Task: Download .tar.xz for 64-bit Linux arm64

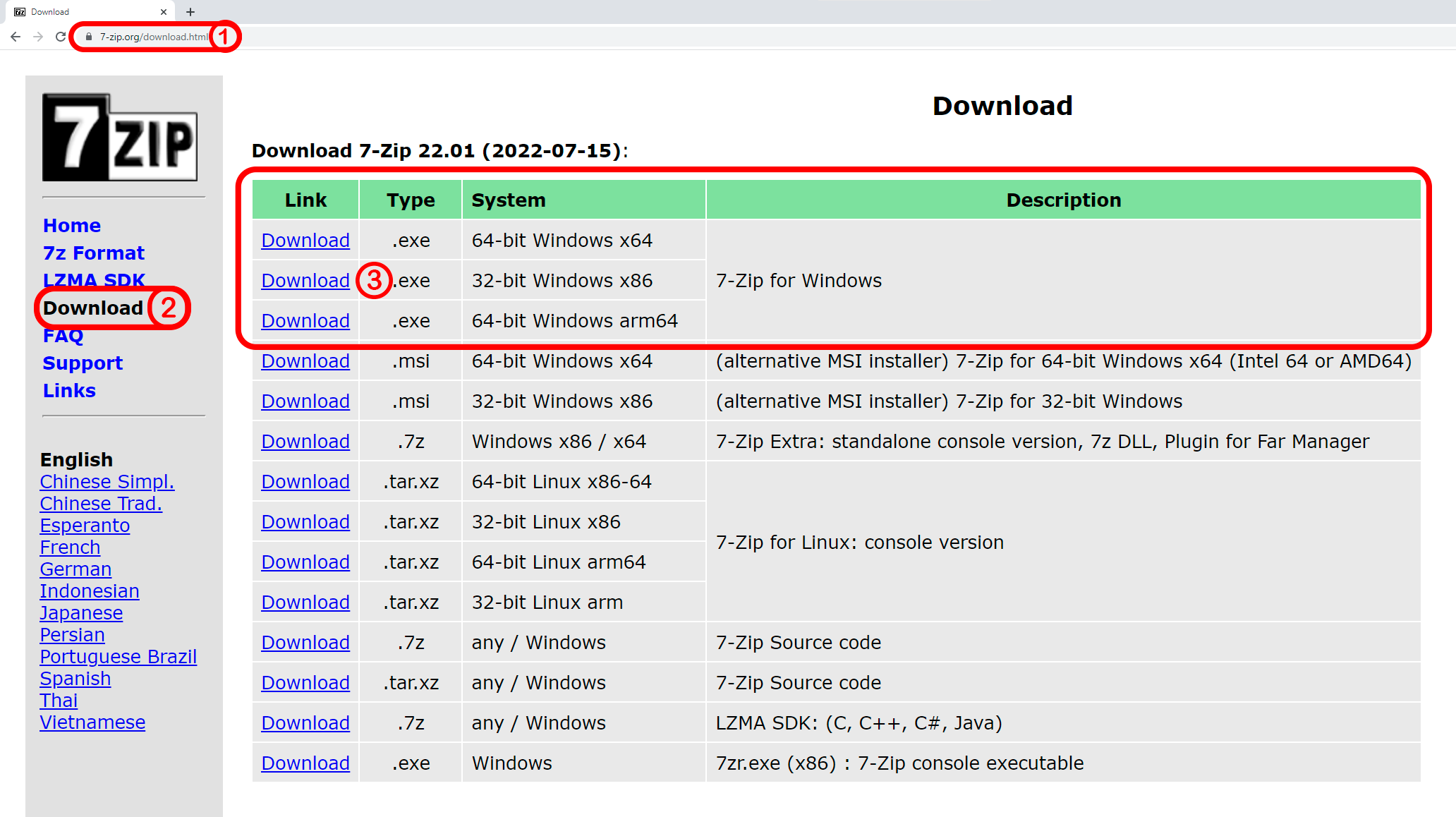Action: coord(305,562)
